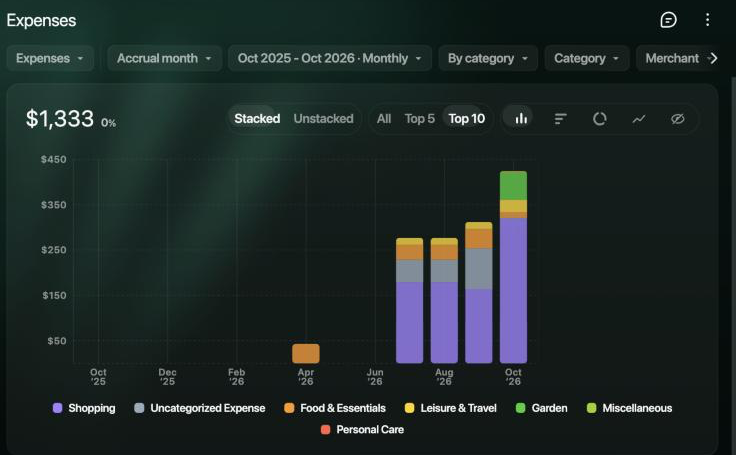Click the $1,333 total amount
736x455 pixels.
(x=60, y=119)
